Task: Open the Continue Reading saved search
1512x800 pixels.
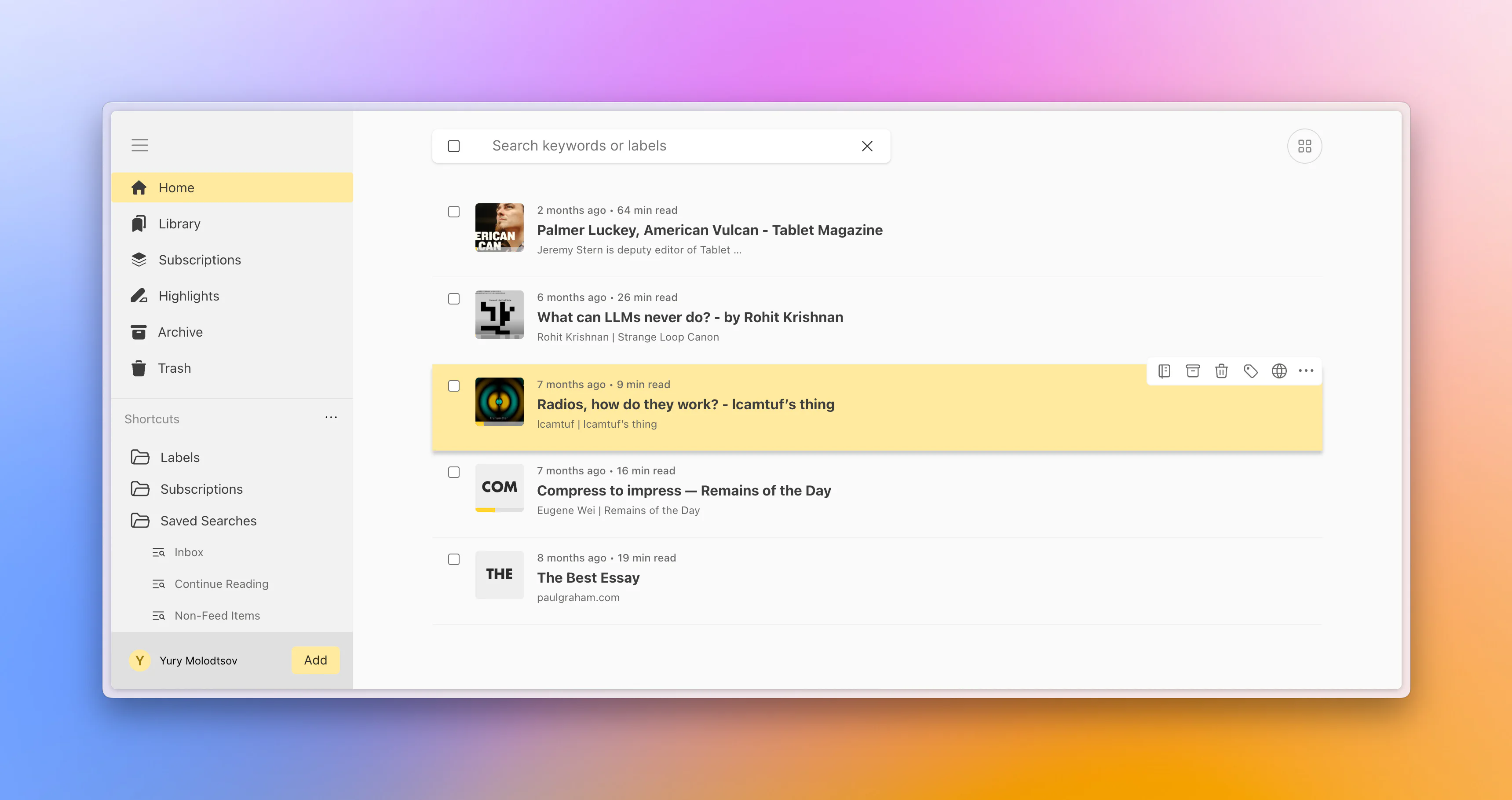Action: 221,584
